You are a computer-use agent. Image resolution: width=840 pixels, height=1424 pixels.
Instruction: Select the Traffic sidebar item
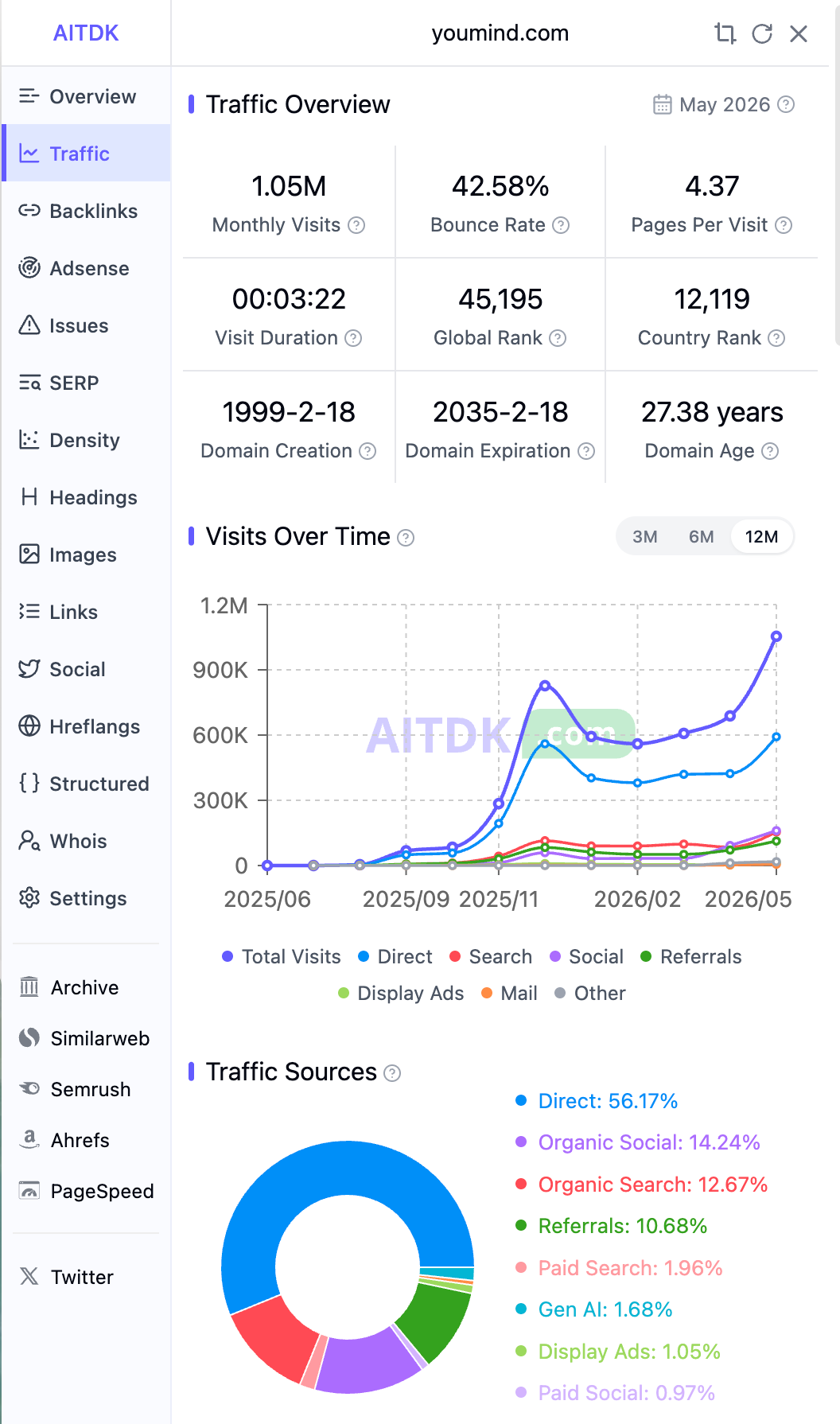click(86, 154)
